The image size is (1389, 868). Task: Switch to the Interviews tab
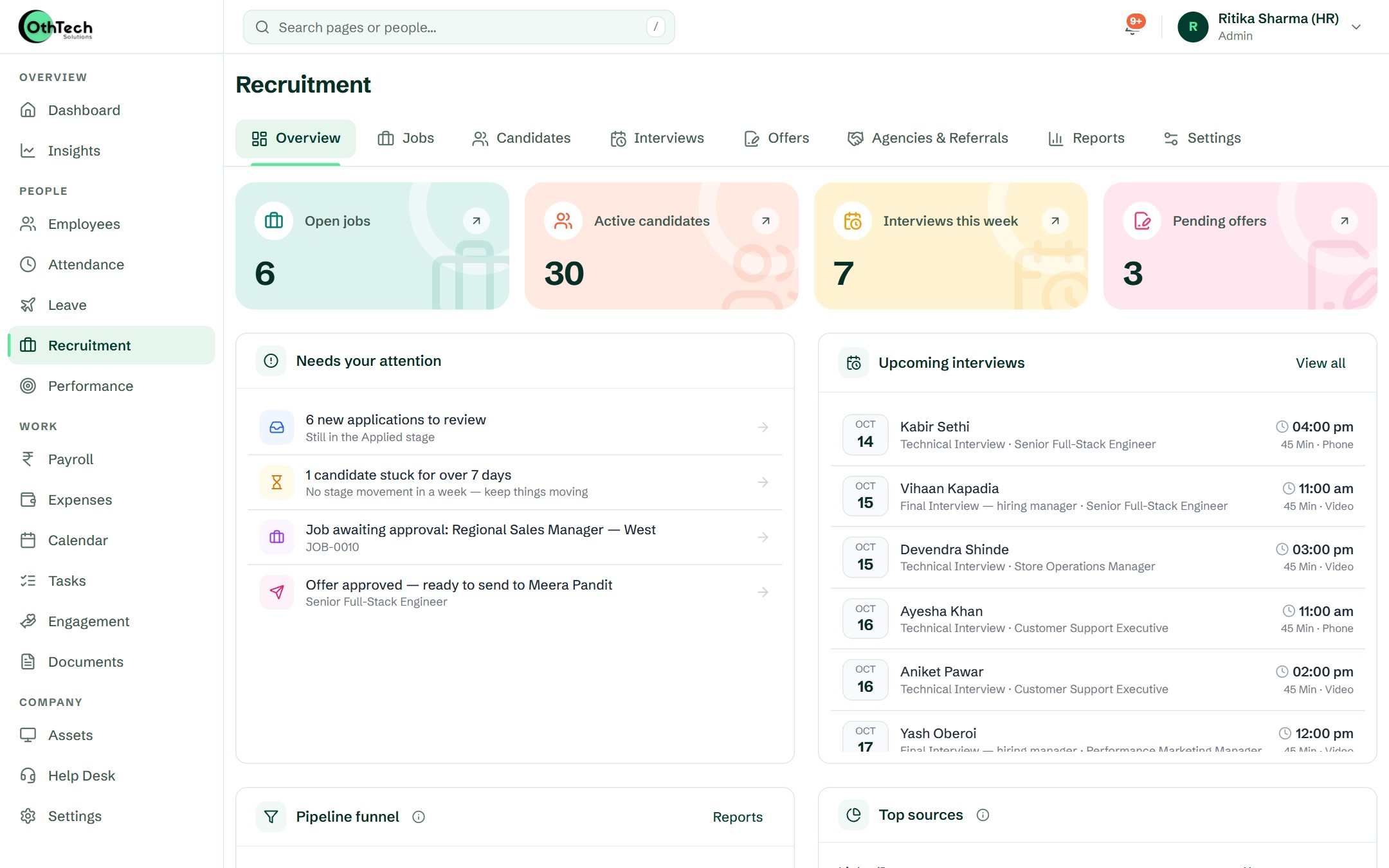pyautogui.click(x=657, y=138)
